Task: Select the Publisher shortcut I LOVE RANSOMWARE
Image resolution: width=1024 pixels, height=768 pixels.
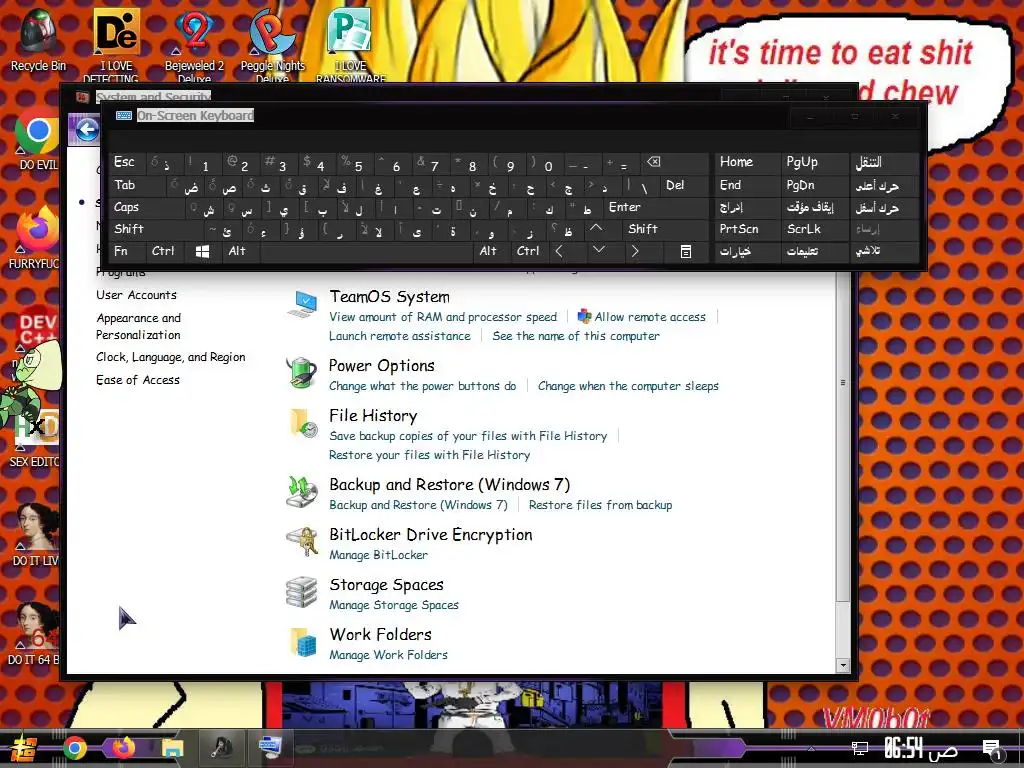Action: point(351,44)
